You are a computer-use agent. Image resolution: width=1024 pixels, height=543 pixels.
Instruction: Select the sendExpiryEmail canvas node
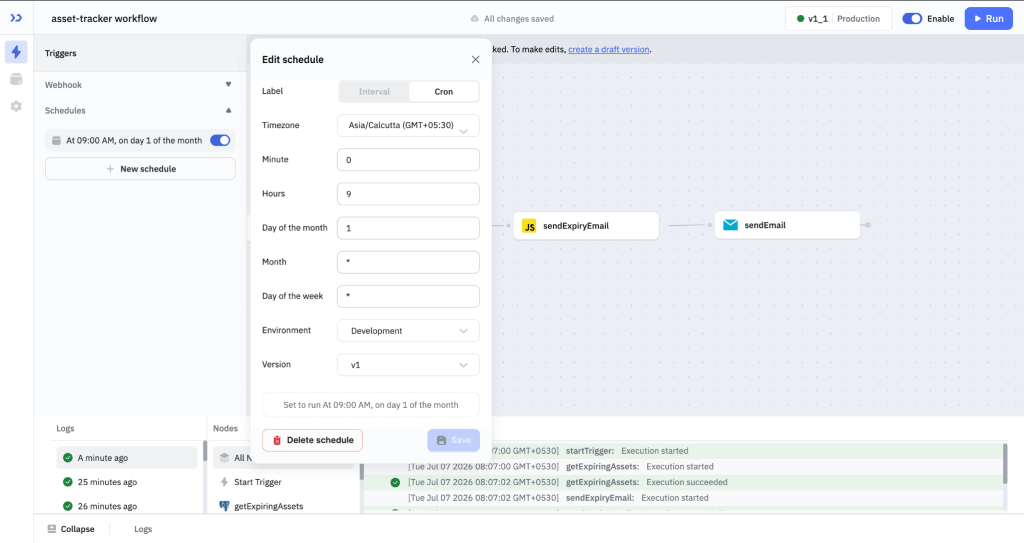(586, 226)
